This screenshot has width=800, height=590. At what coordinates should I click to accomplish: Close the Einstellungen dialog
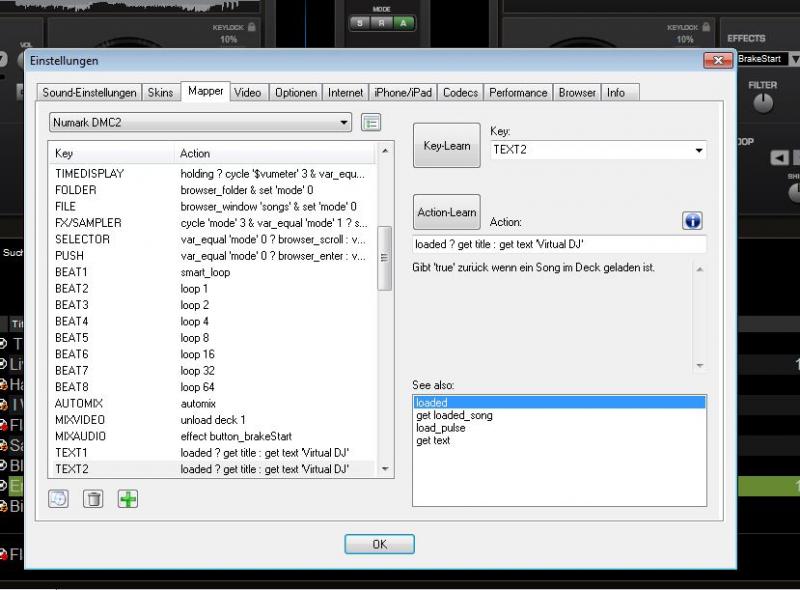click(x=718, y=60)
